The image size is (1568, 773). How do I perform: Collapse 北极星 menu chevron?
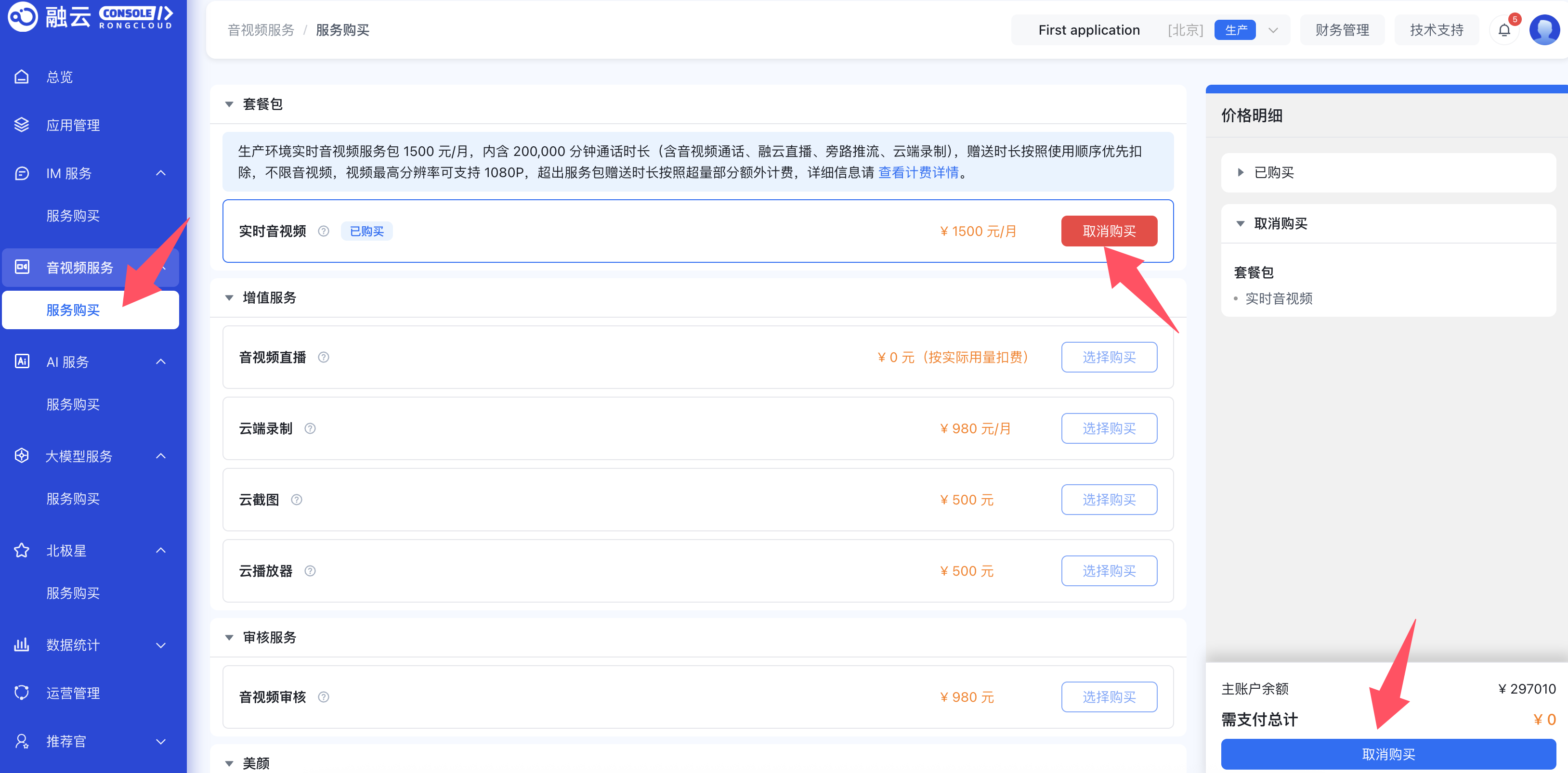(x=161, y=550)
